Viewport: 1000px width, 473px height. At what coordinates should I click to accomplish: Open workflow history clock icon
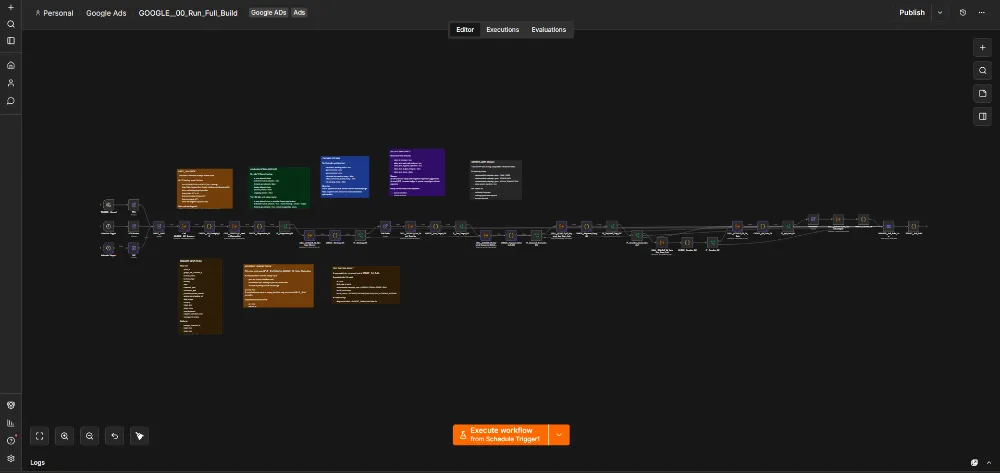pos(963,13)
